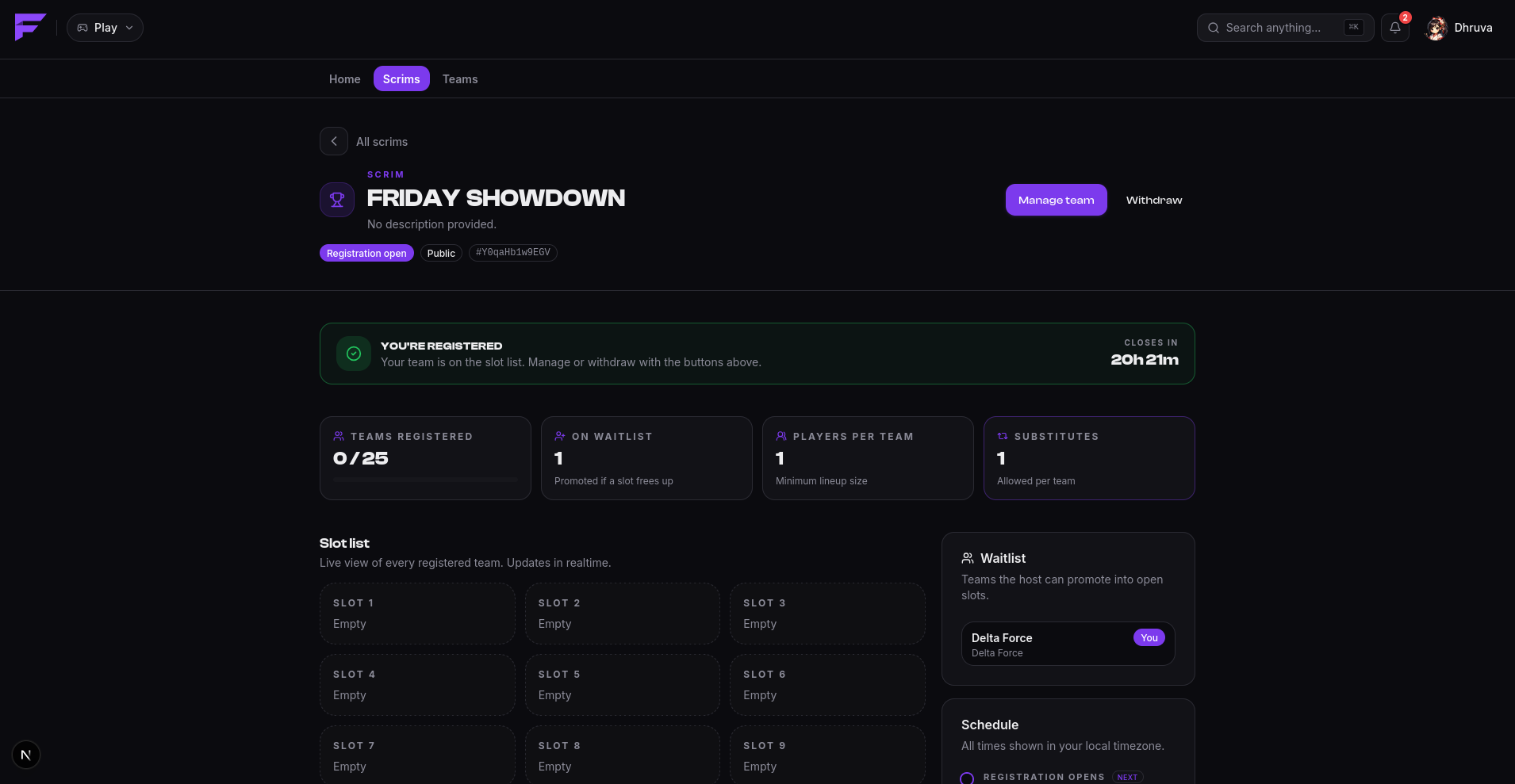Click the Waitlist people icon
This screenshot has width=1515, height=784.
pos(968,558)
